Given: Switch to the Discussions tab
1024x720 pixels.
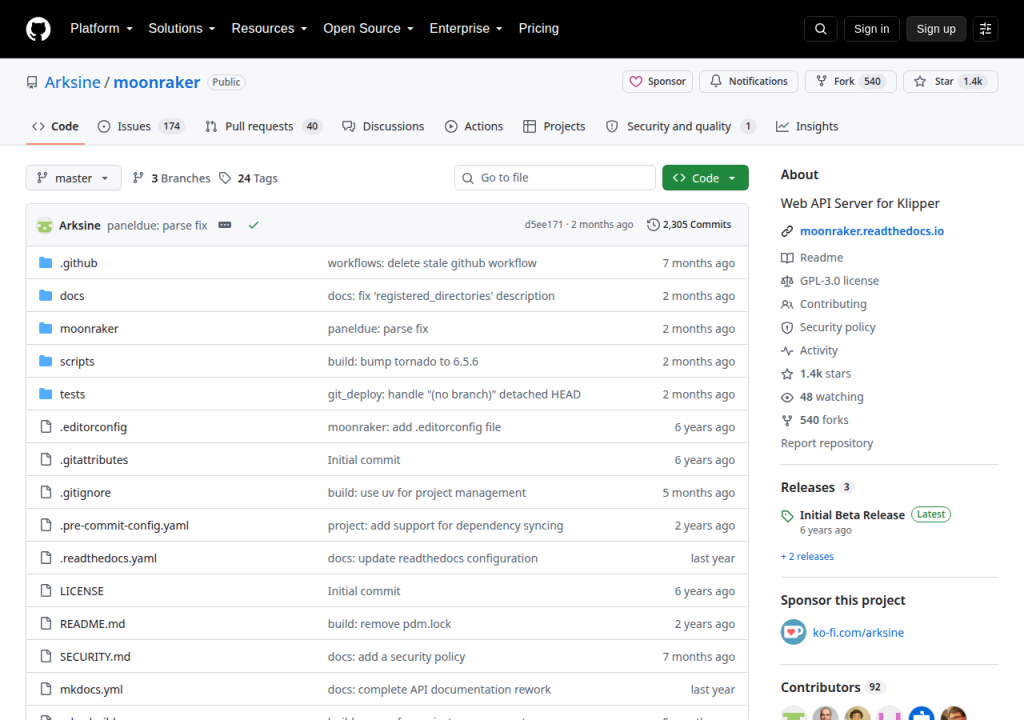Looking at the screenshot, I should (x=383, y=126).
